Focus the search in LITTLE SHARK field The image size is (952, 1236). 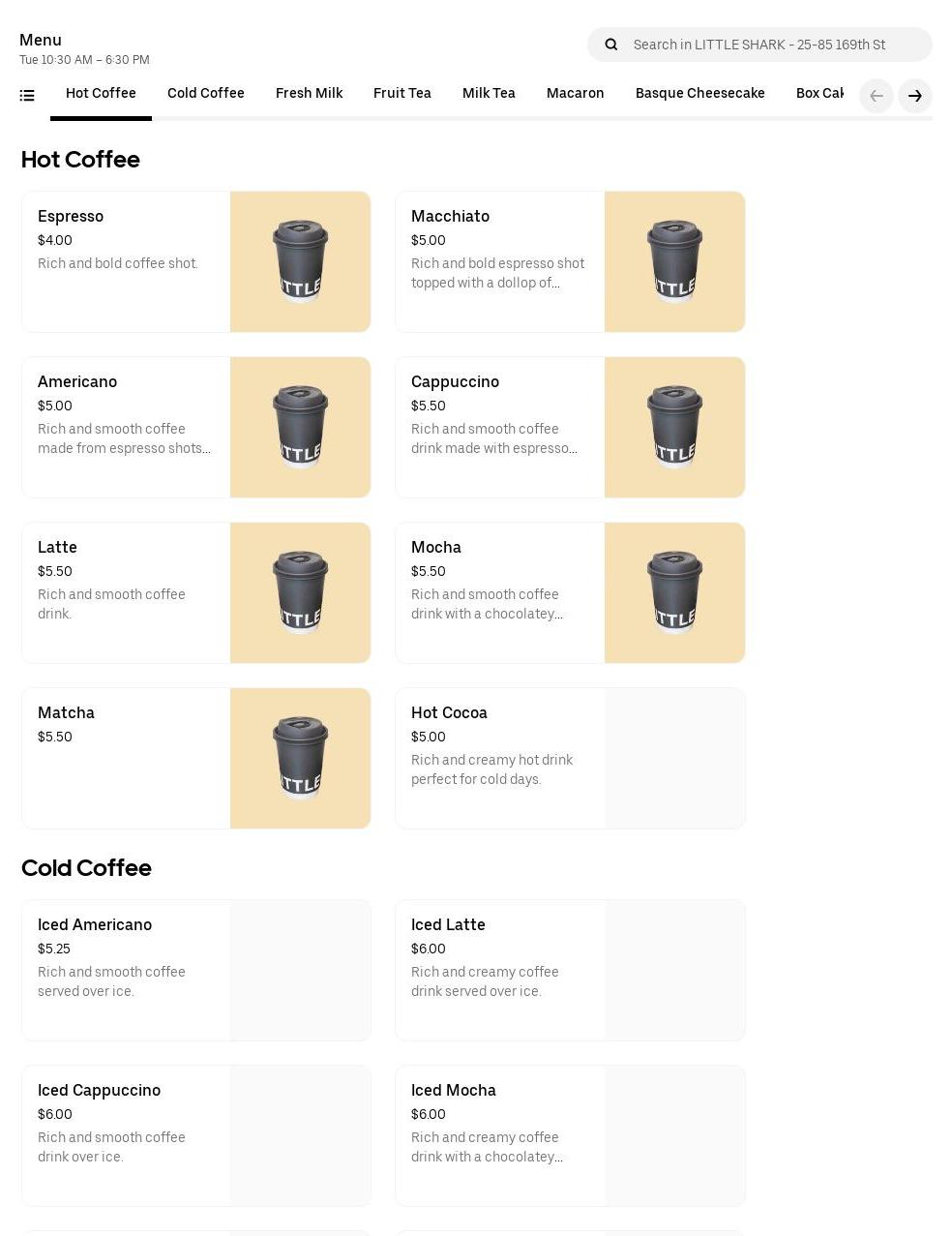[x=759, y=45]
